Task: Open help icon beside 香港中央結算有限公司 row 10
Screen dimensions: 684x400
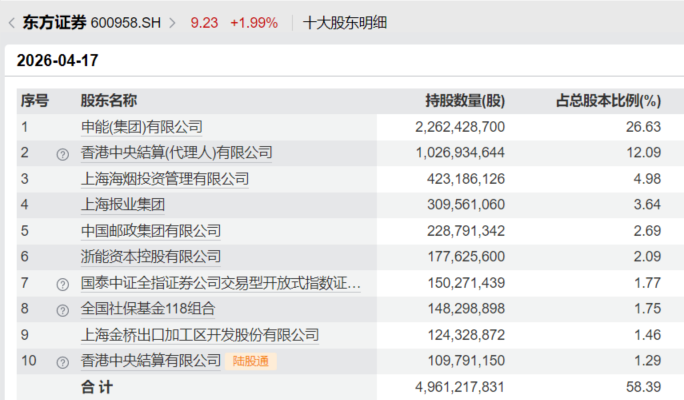Action: pyautogui.click(x=62, y=362)
